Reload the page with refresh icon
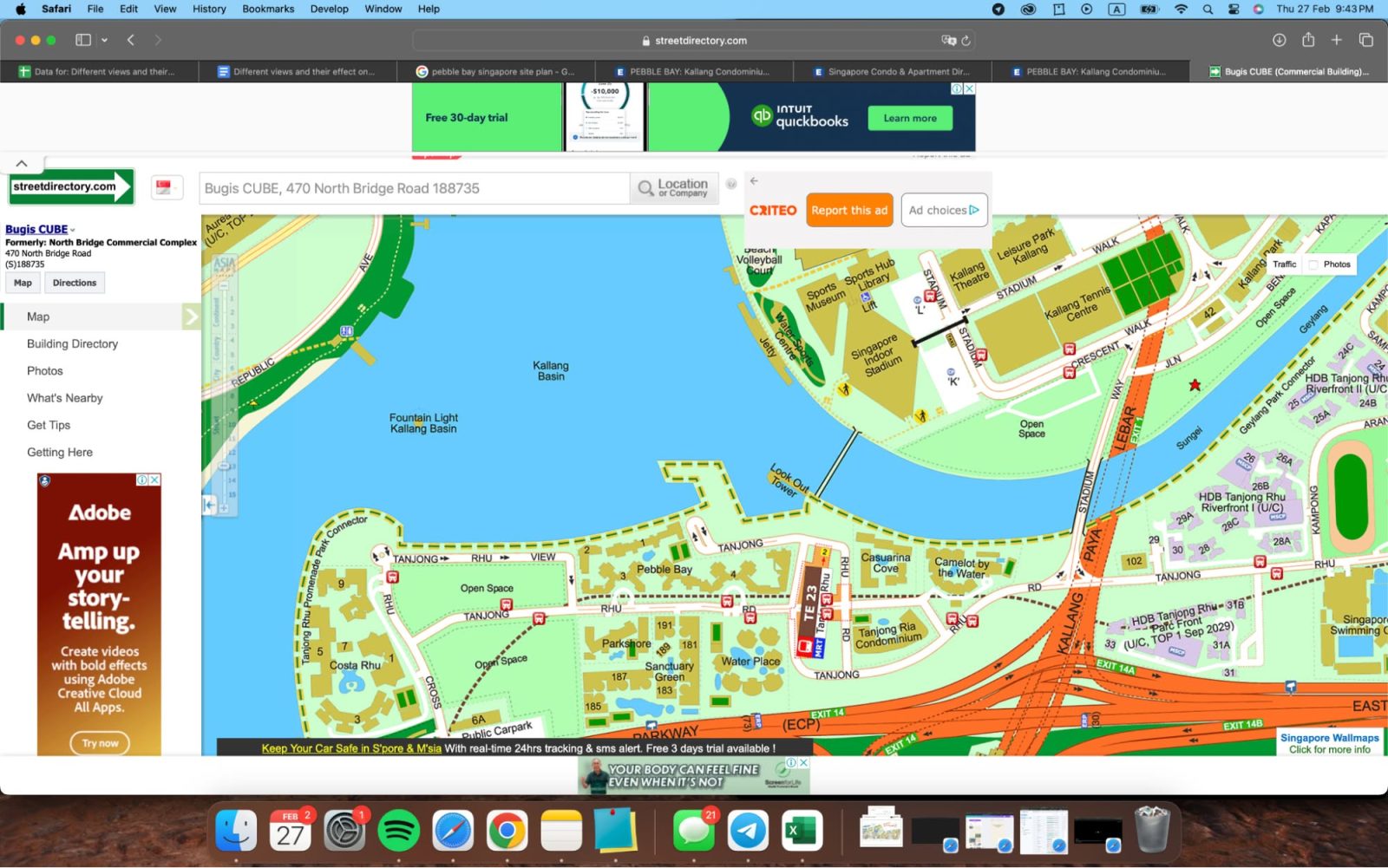 966,40
